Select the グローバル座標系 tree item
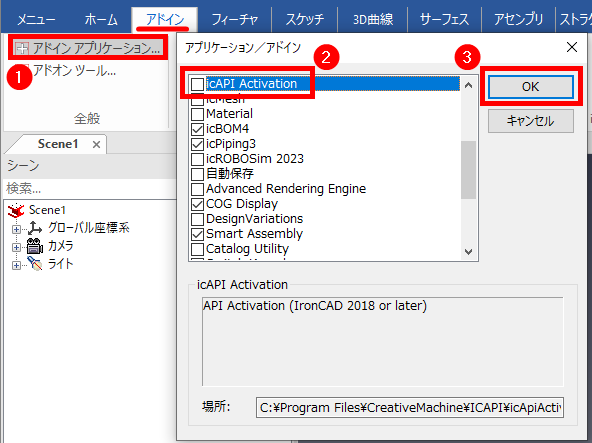 point(89,228)
